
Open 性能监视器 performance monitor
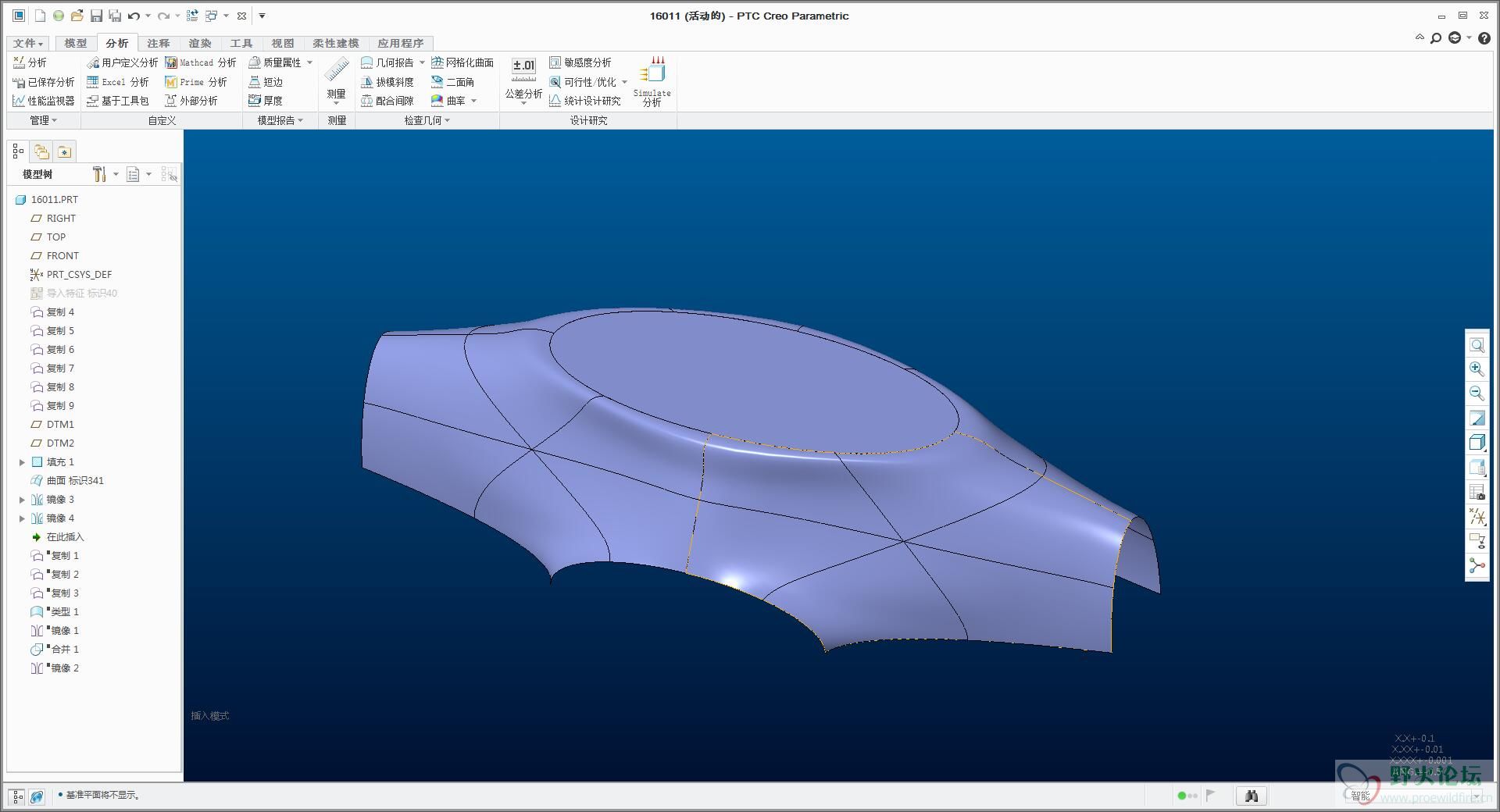[x=44, y=101]
